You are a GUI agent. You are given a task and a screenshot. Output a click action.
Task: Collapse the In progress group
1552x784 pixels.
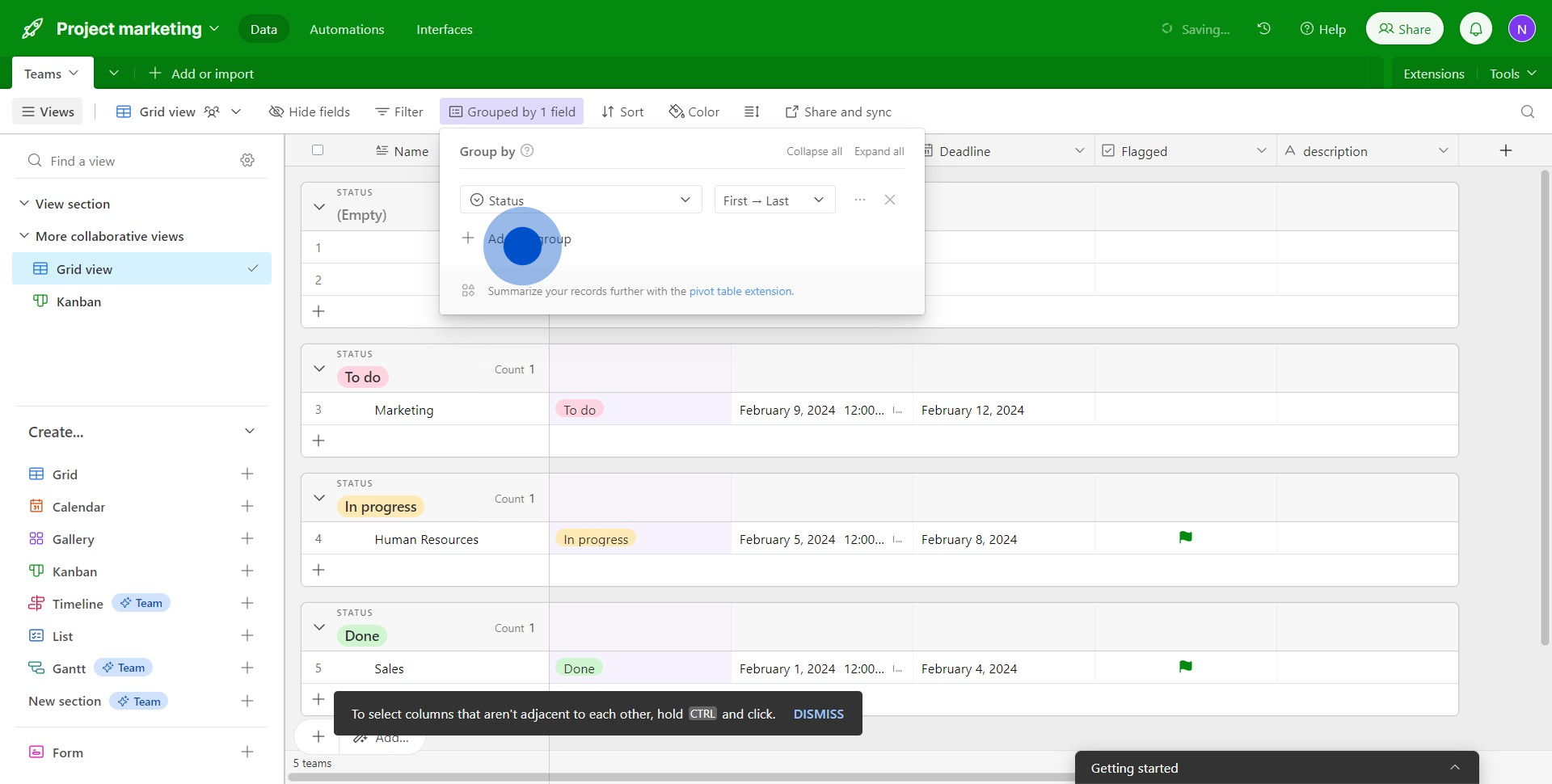tap(319, 498)
